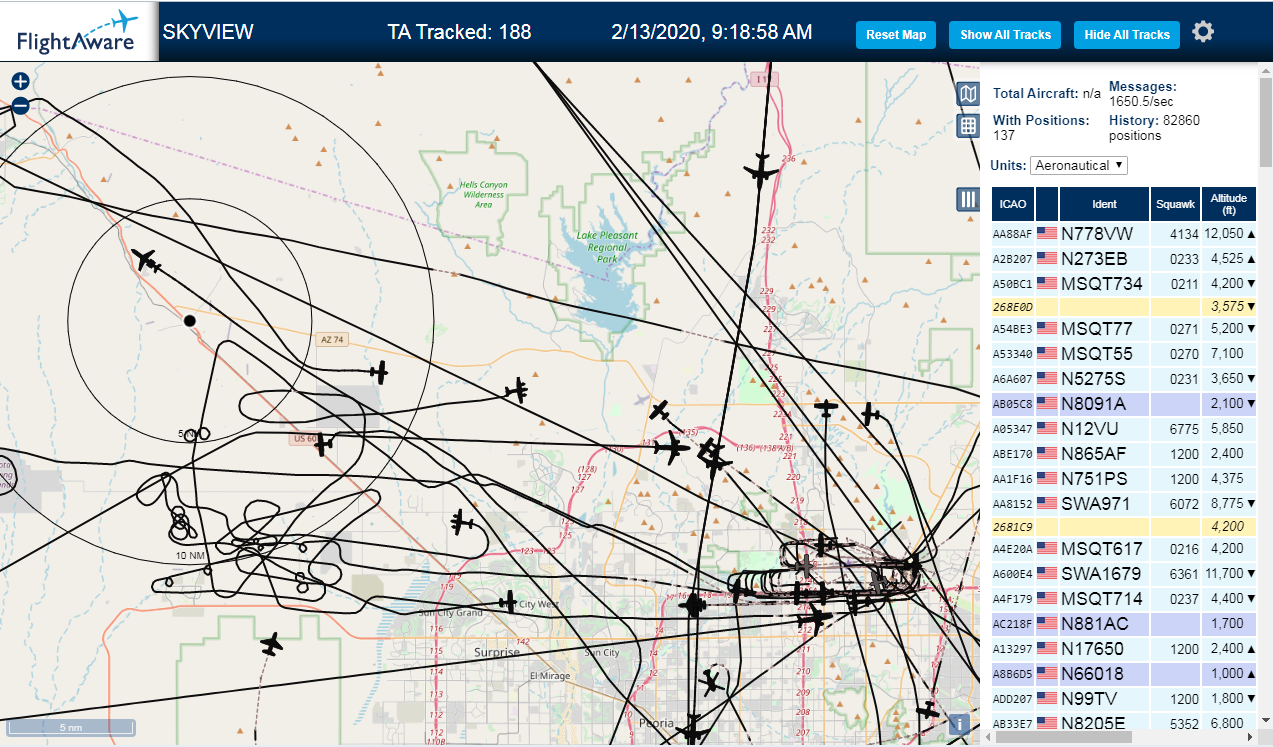Select the MSQT55 ident
Viewport: 1273px width, 747px height.
tap(1096, 353)
